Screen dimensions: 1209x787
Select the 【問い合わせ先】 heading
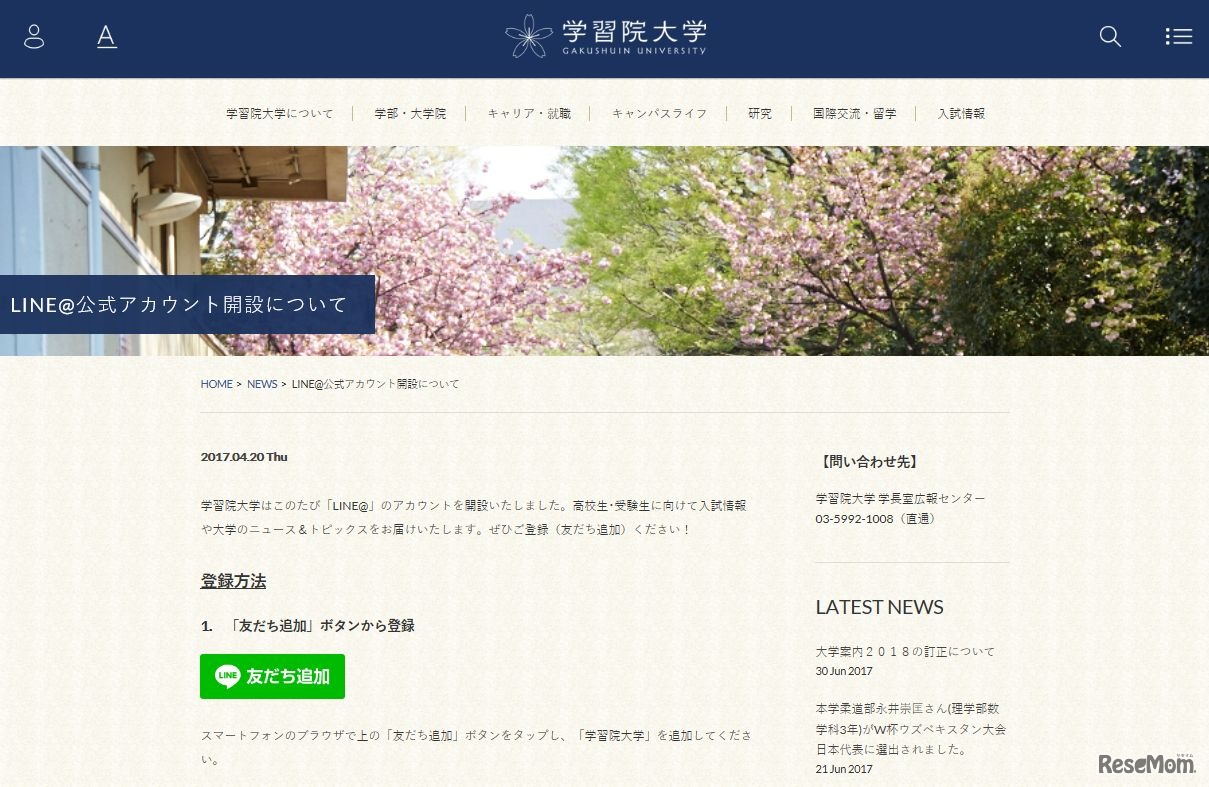867,462
